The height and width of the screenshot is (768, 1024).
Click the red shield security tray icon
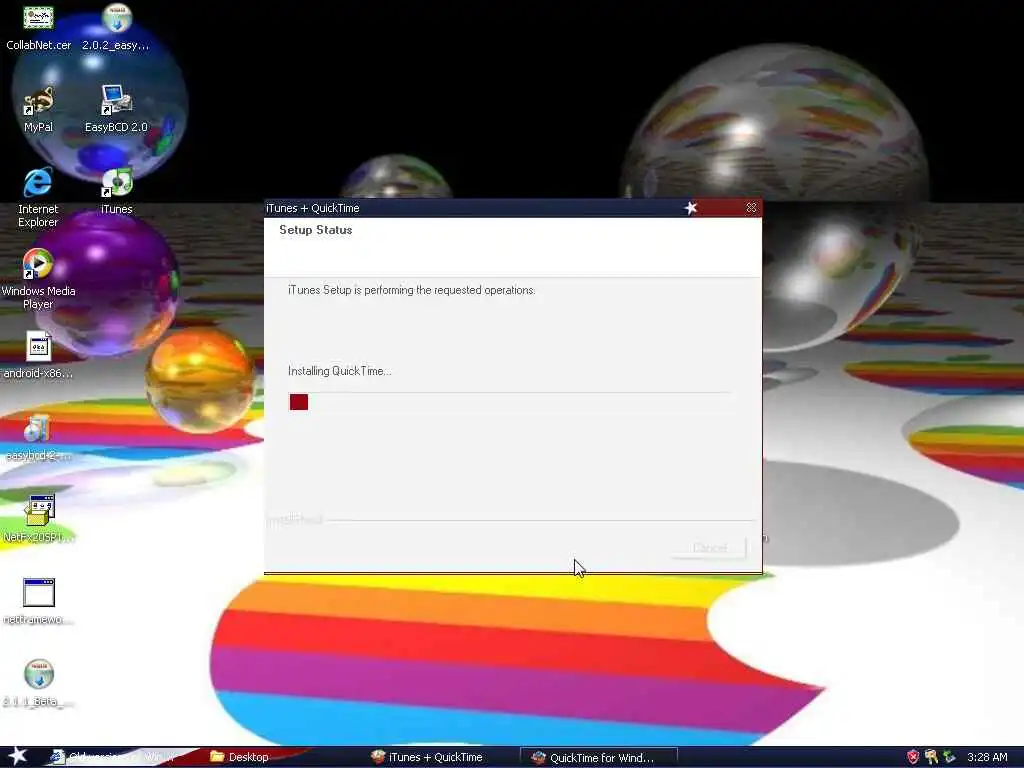click(913, 757)
